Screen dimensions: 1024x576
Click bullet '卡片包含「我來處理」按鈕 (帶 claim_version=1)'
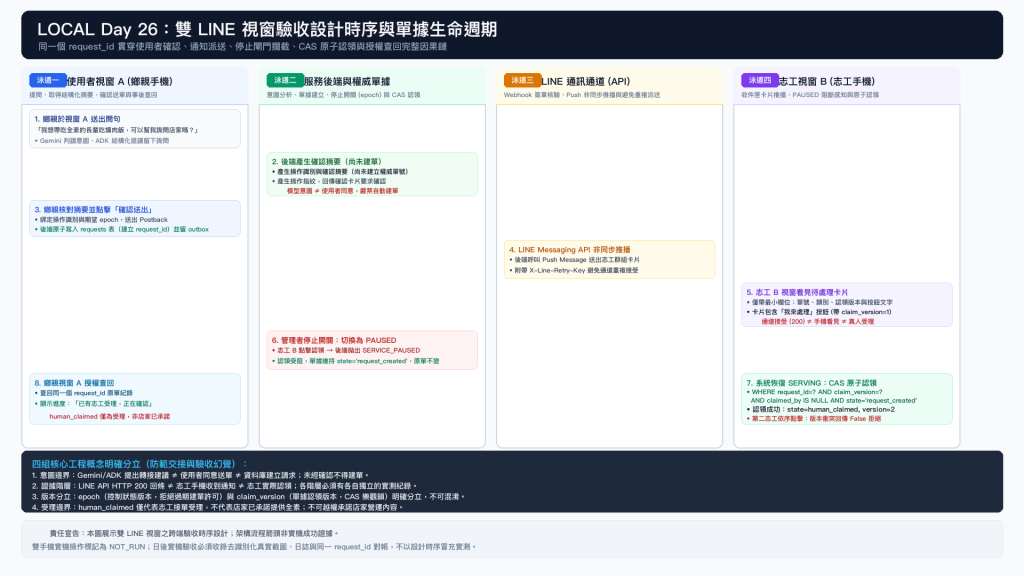tap(819, 312)
